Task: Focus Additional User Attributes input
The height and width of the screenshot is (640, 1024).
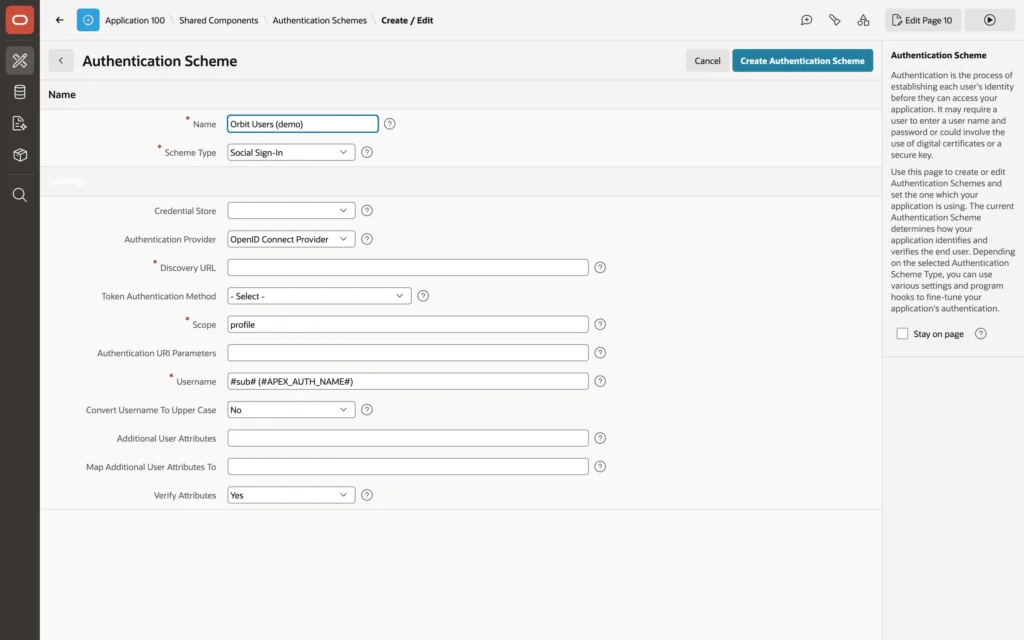Action: tap(408, 438)
